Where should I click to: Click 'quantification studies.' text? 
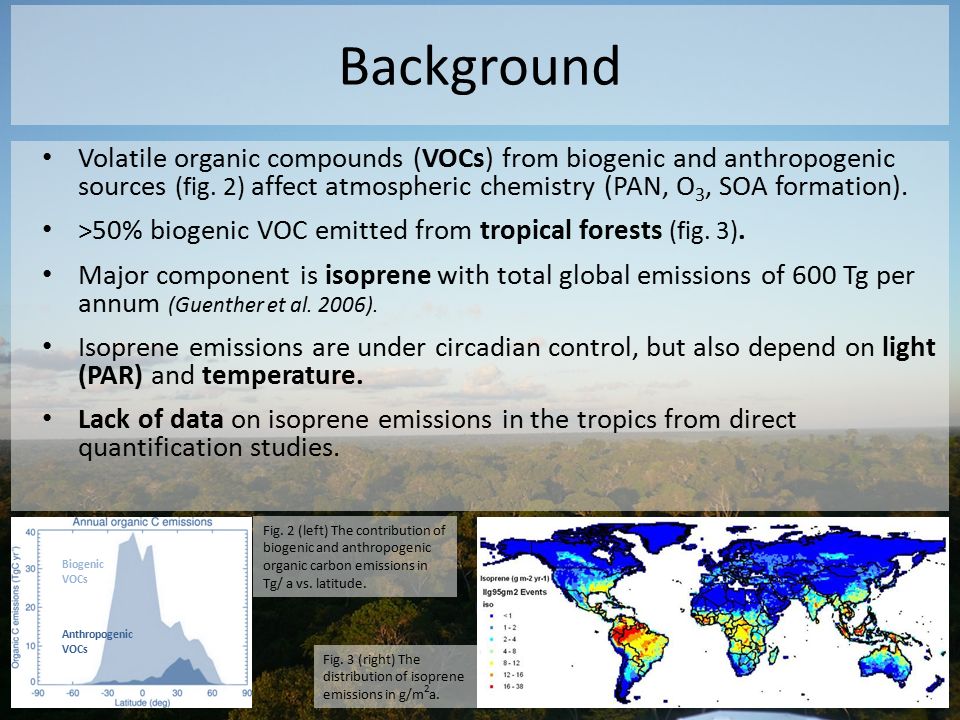[209, 448]
